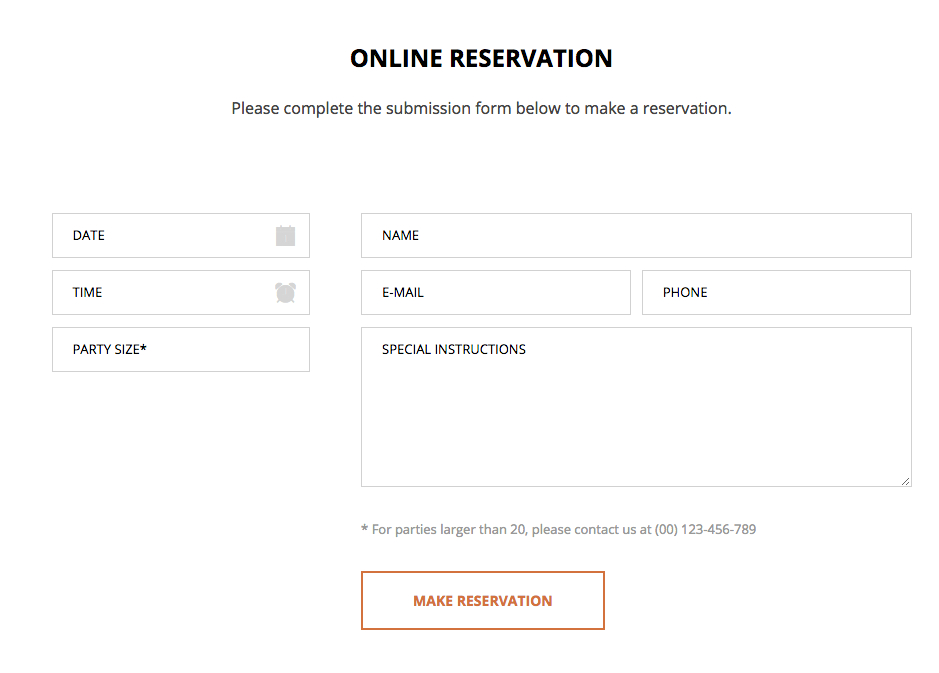Screen dimensions: 939x673
Task: Focus the E-MAIL field
Action: (496, 292)
